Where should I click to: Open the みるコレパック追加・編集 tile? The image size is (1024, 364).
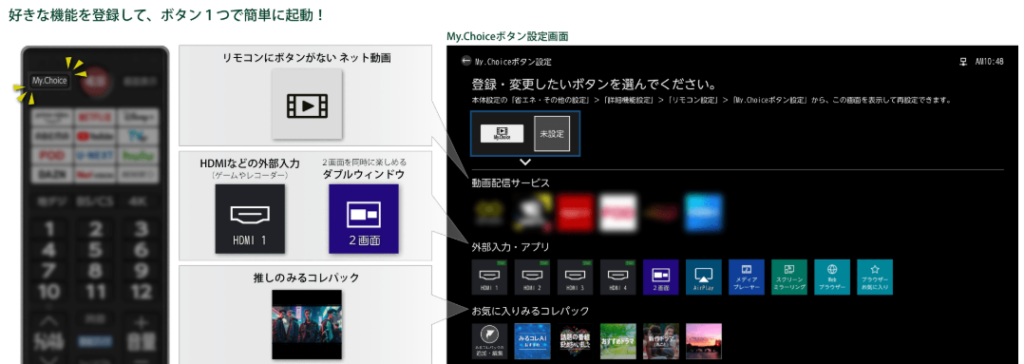coord(489,341)
